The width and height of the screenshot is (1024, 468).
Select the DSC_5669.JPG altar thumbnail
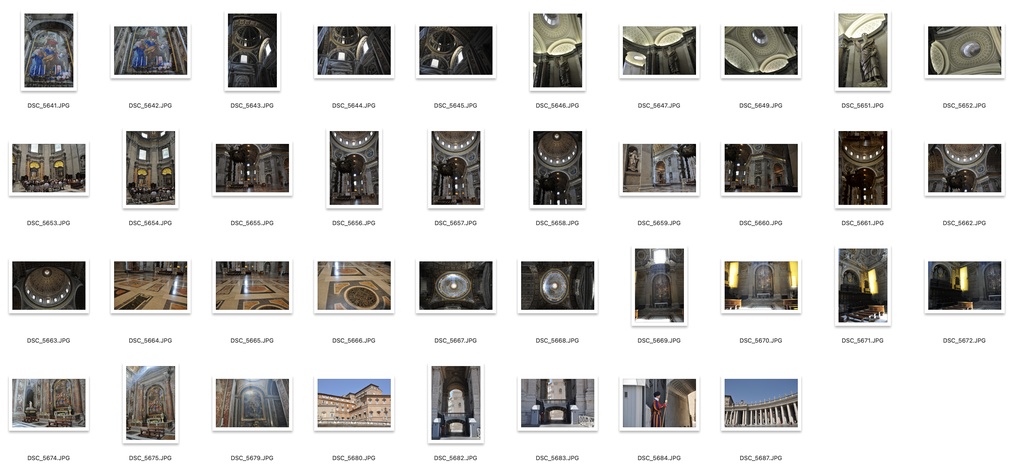659,285
